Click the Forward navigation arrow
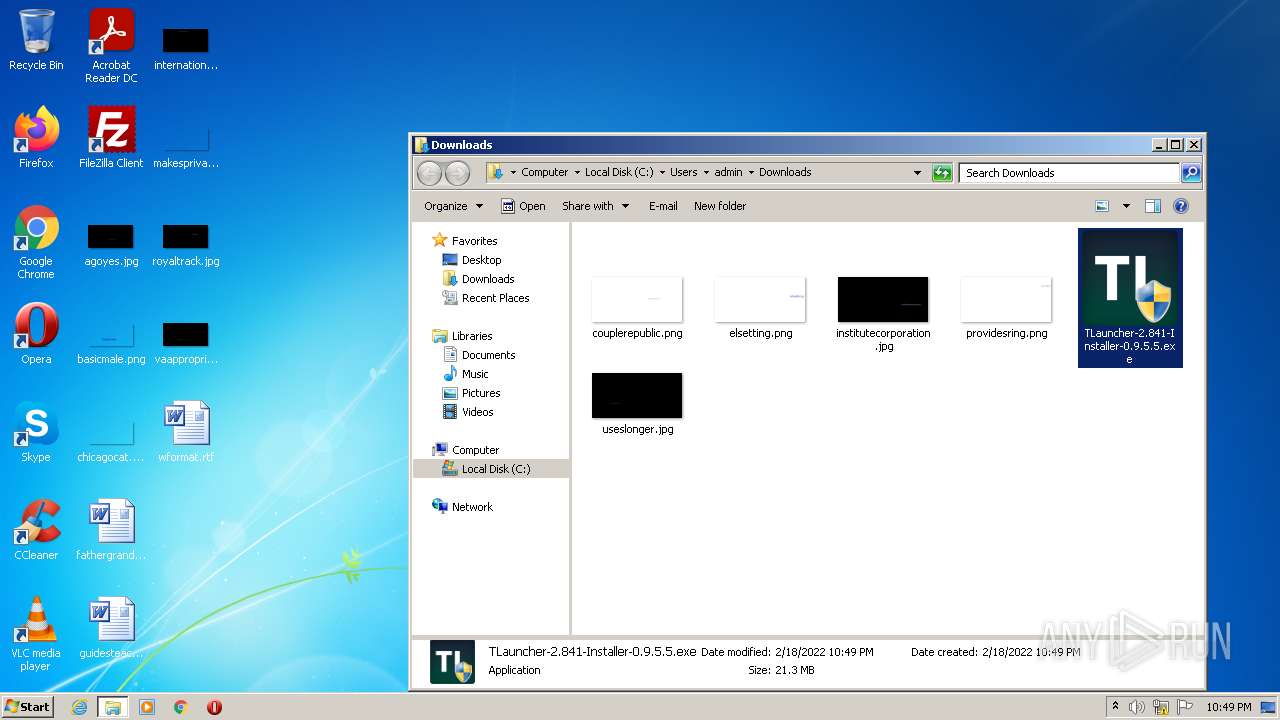The width and height of the screenshot is (1280, 720). (457, 173)
